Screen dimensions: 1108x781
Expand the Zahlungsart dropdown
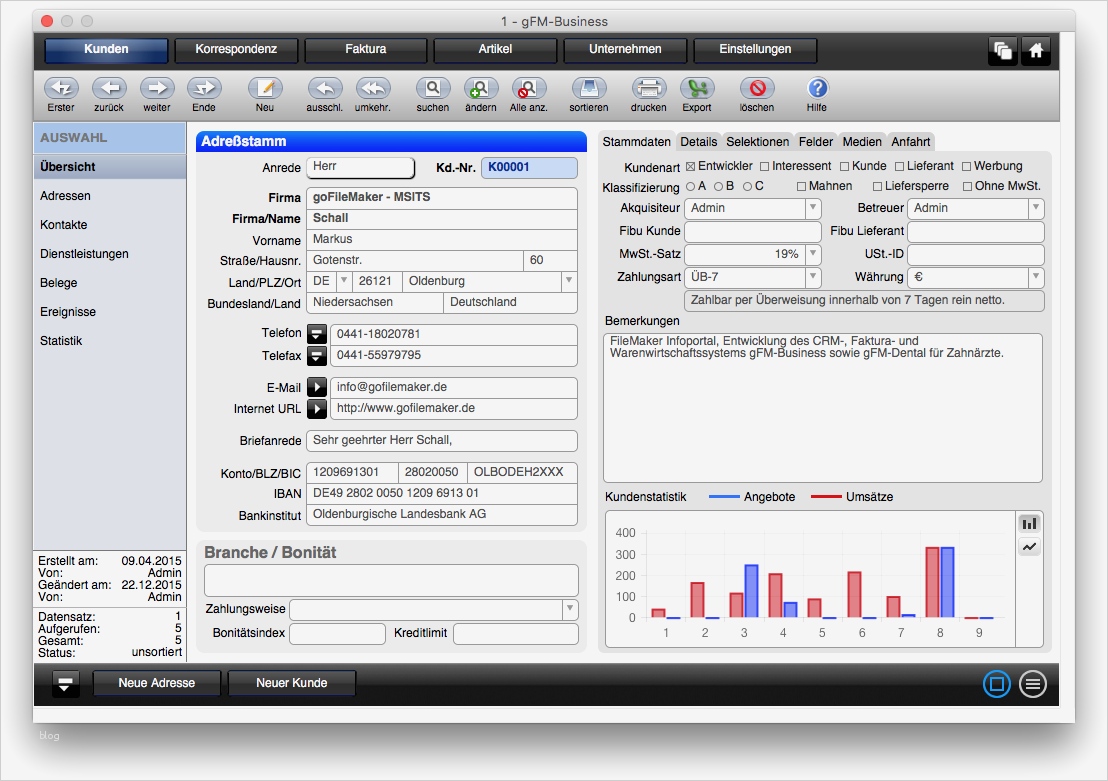[813, 277]
